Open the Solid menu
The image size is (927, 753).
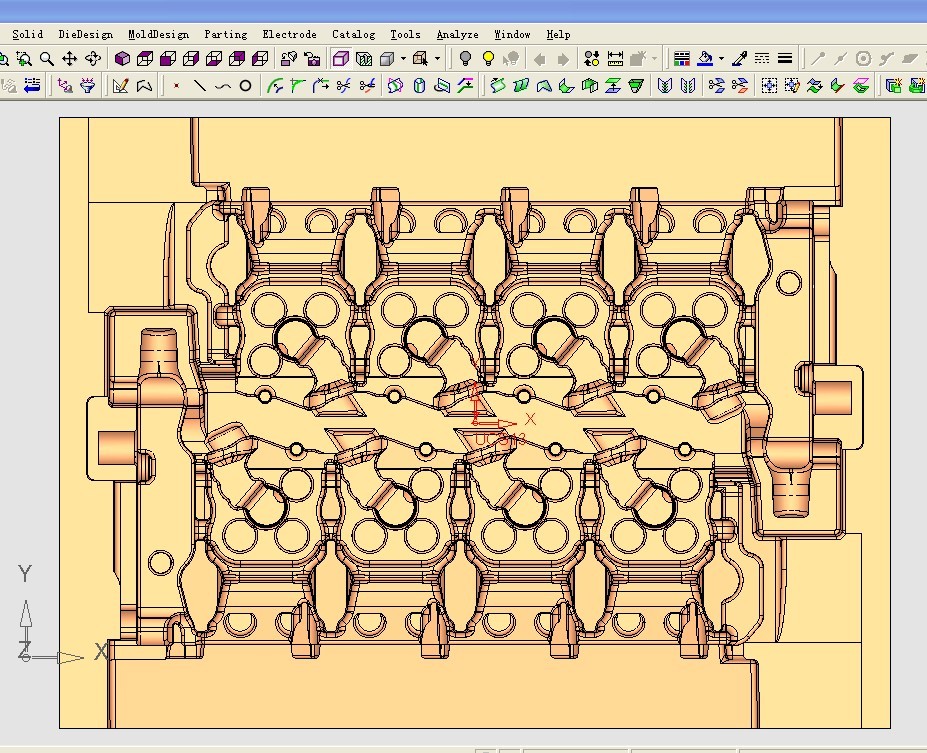27,34
